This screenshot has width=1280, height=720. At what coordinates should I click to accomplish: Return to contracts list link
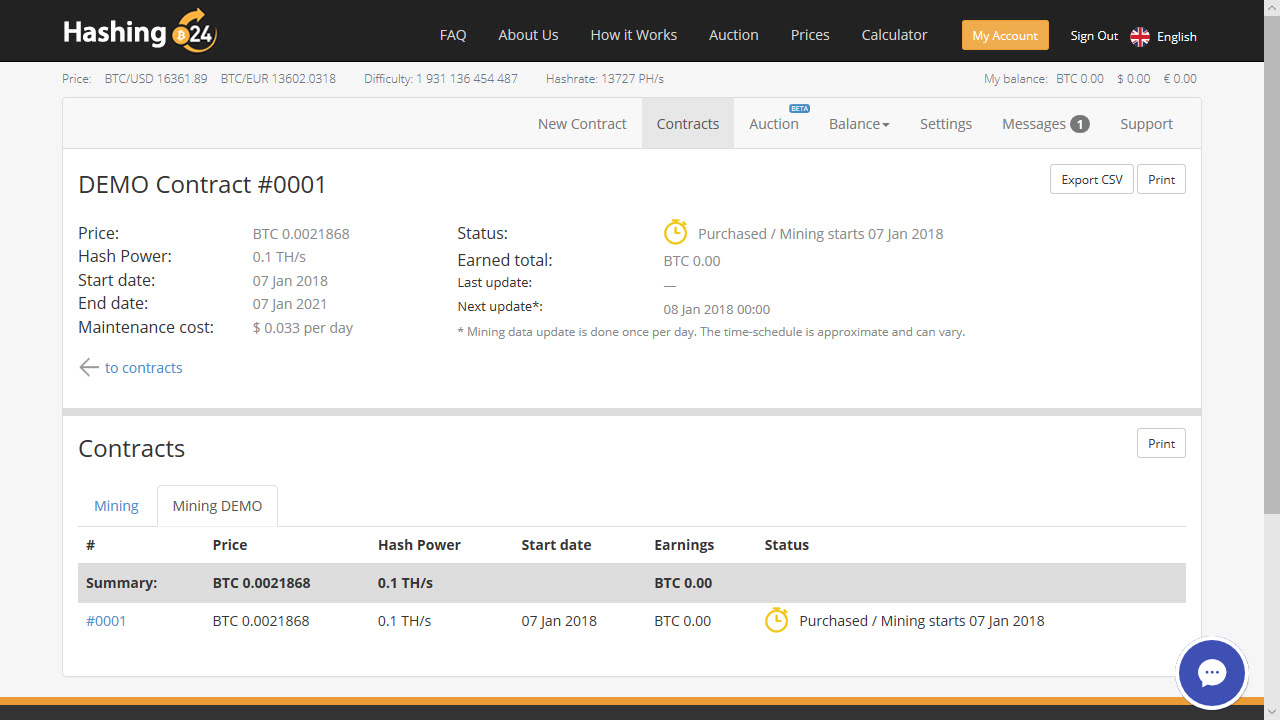click(143, 367)
